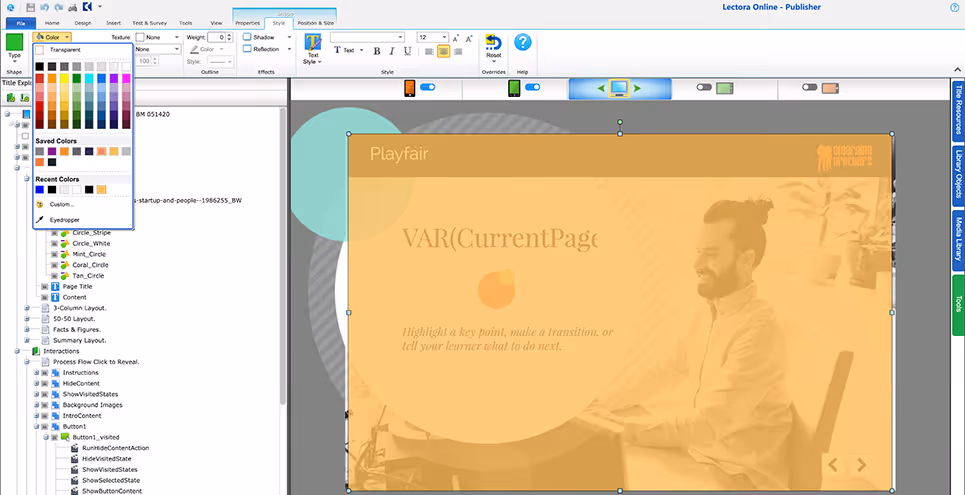This screenshot has width=965, height=495.
Task: Click first Title Explorer toolbar icon
Action: point(10,97)
